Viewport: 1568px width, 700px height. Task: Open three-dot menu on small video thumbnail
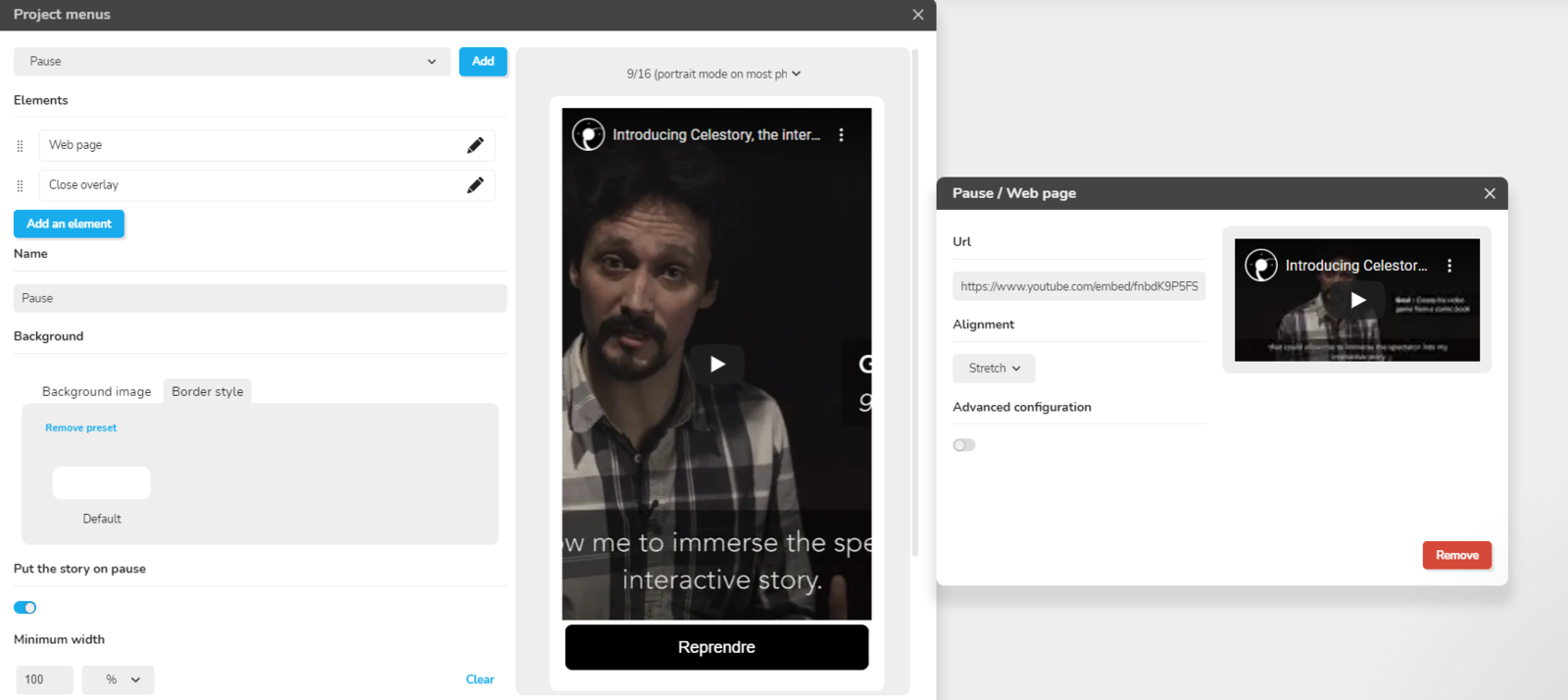pos(1449,266)
